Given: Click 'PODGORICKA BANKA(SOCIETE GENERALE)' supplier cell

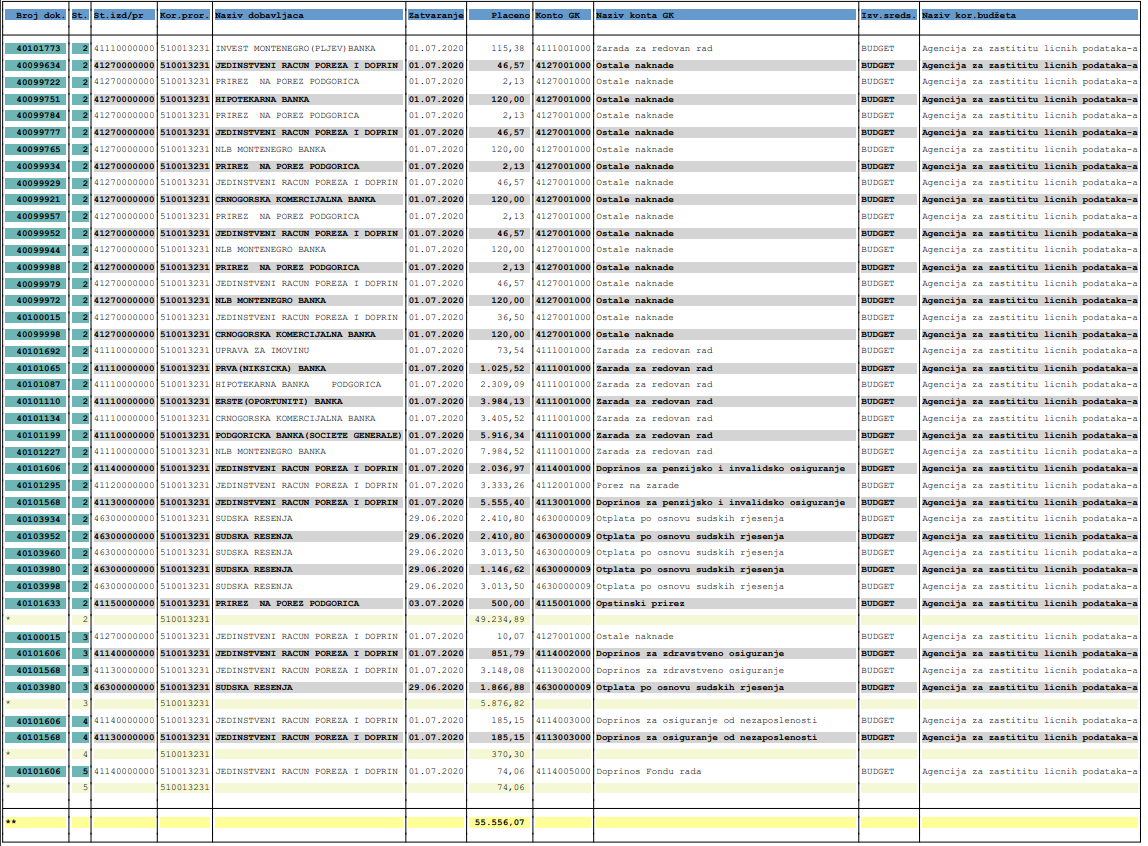Looking at the screenshot, I should pos(308,435).
